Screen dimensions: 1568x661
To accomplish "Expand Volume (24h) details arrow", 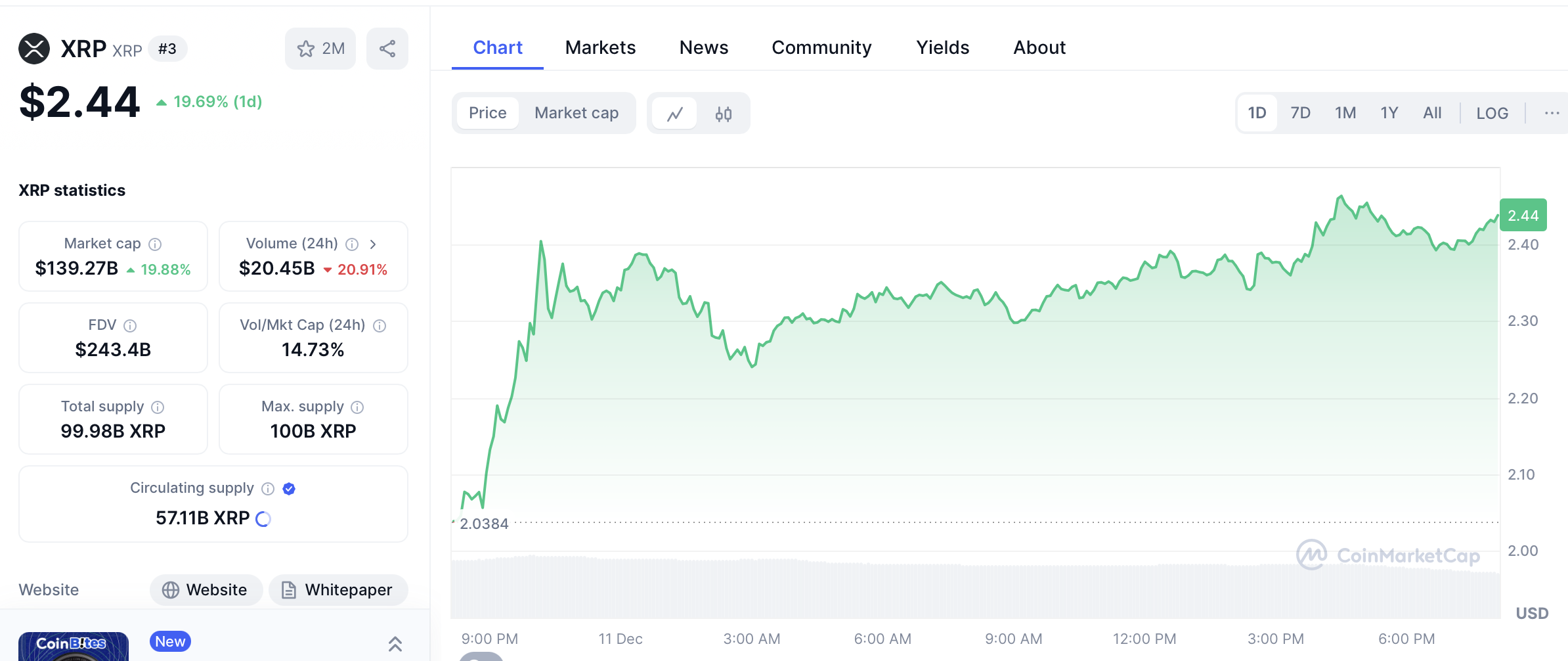I will [x=373, y=244].
